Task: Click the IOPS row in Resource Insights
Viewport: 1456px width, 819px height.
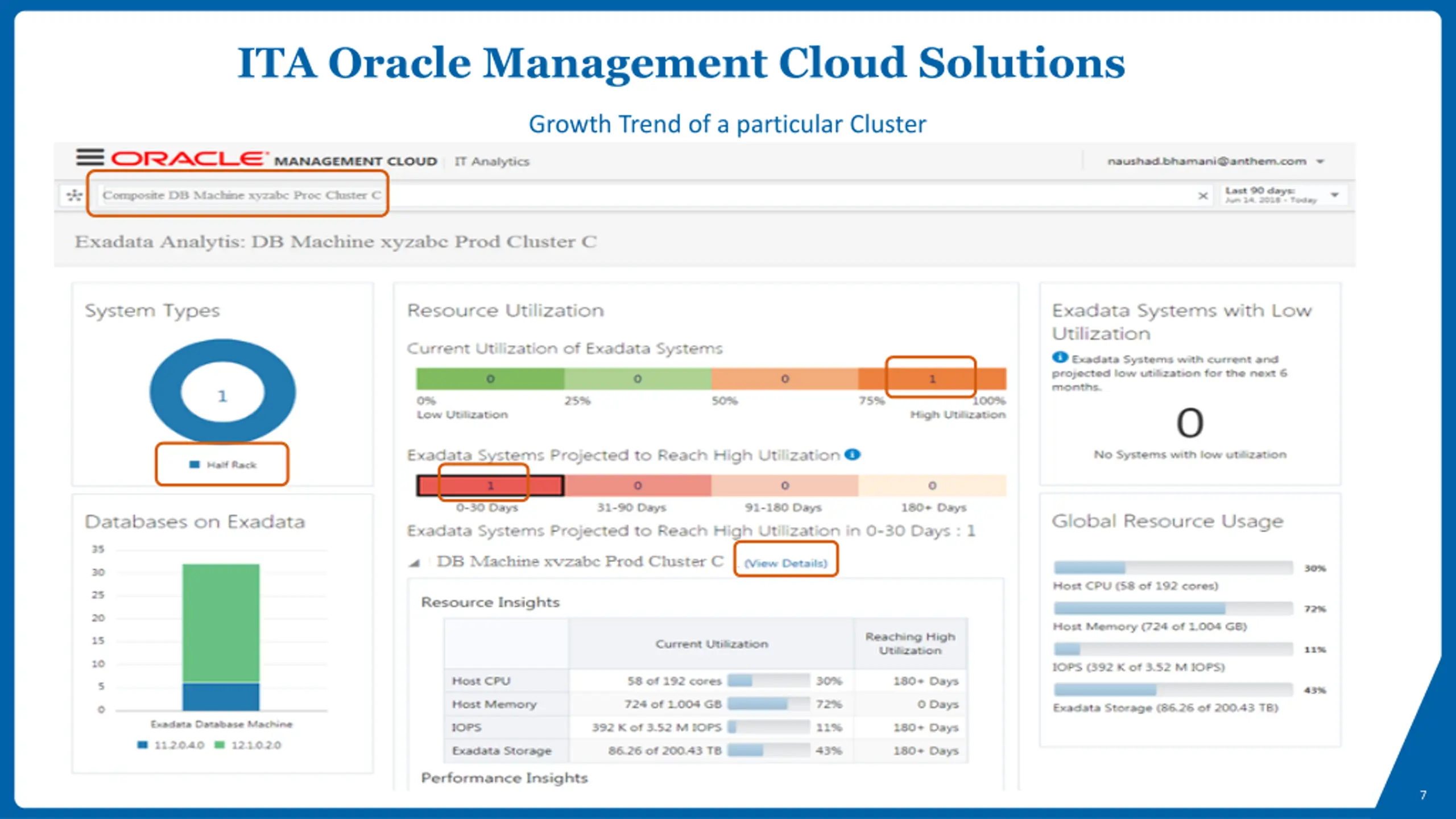Action: (705, 727)
